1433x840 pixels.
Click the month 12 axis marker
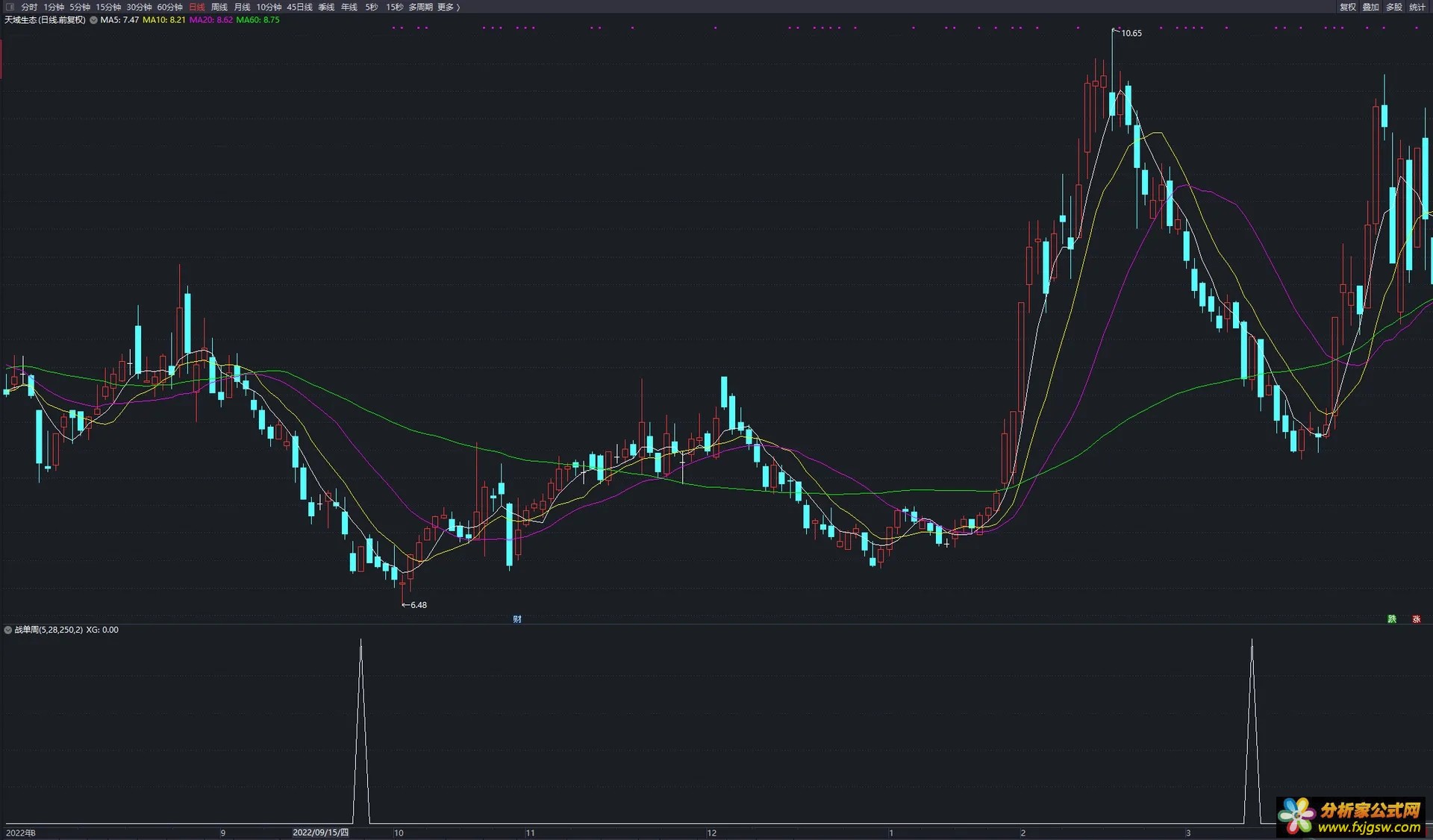711,833
